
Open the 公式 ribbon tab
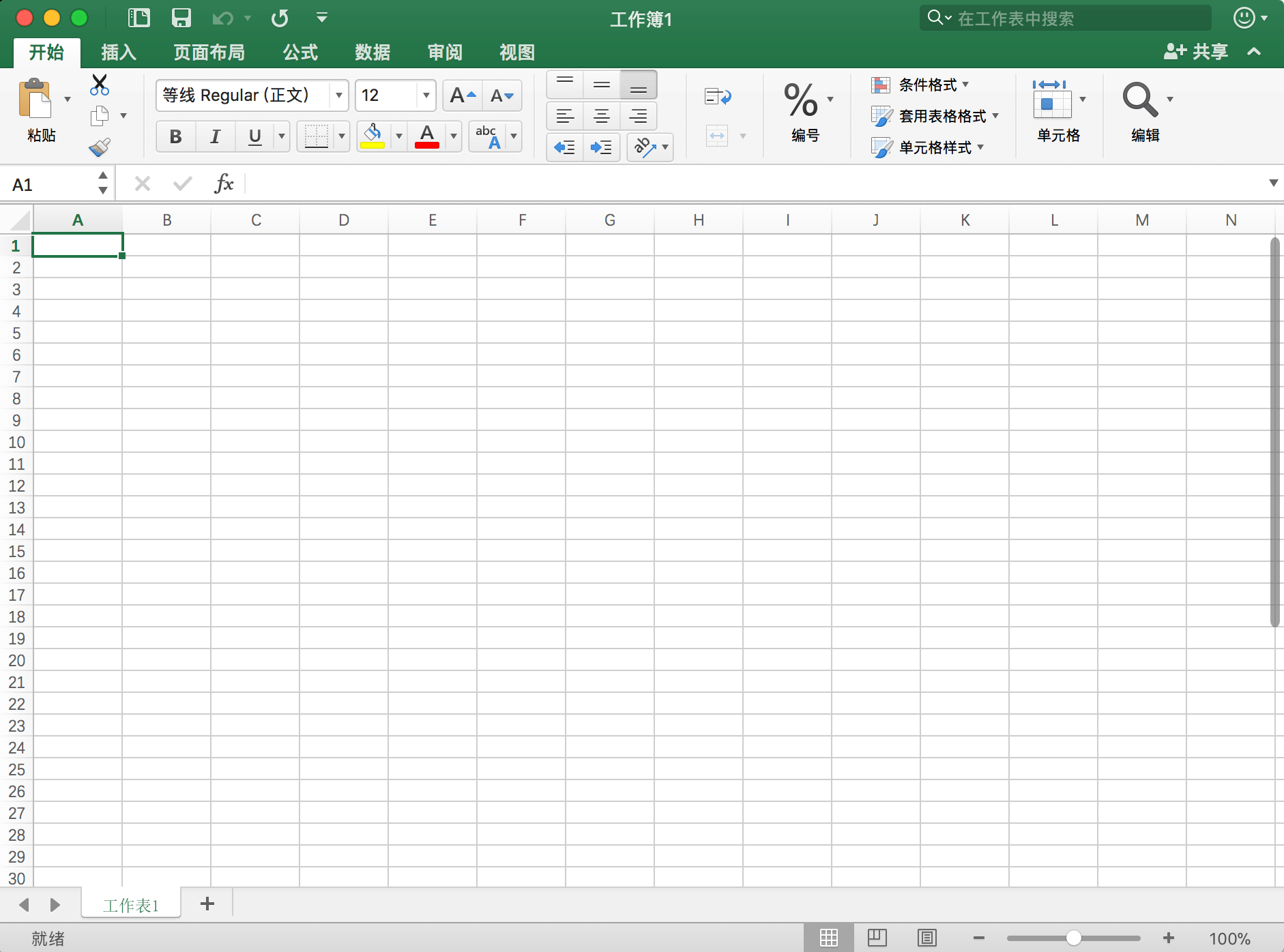300,52
